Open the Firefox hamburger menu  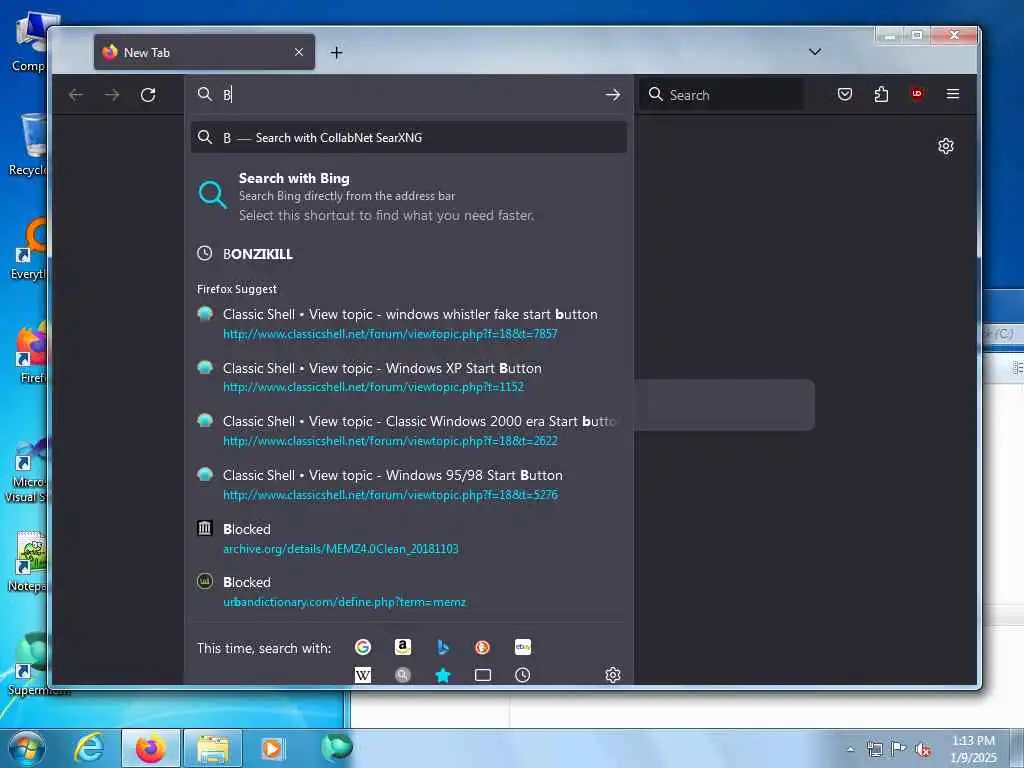(953, 94)
